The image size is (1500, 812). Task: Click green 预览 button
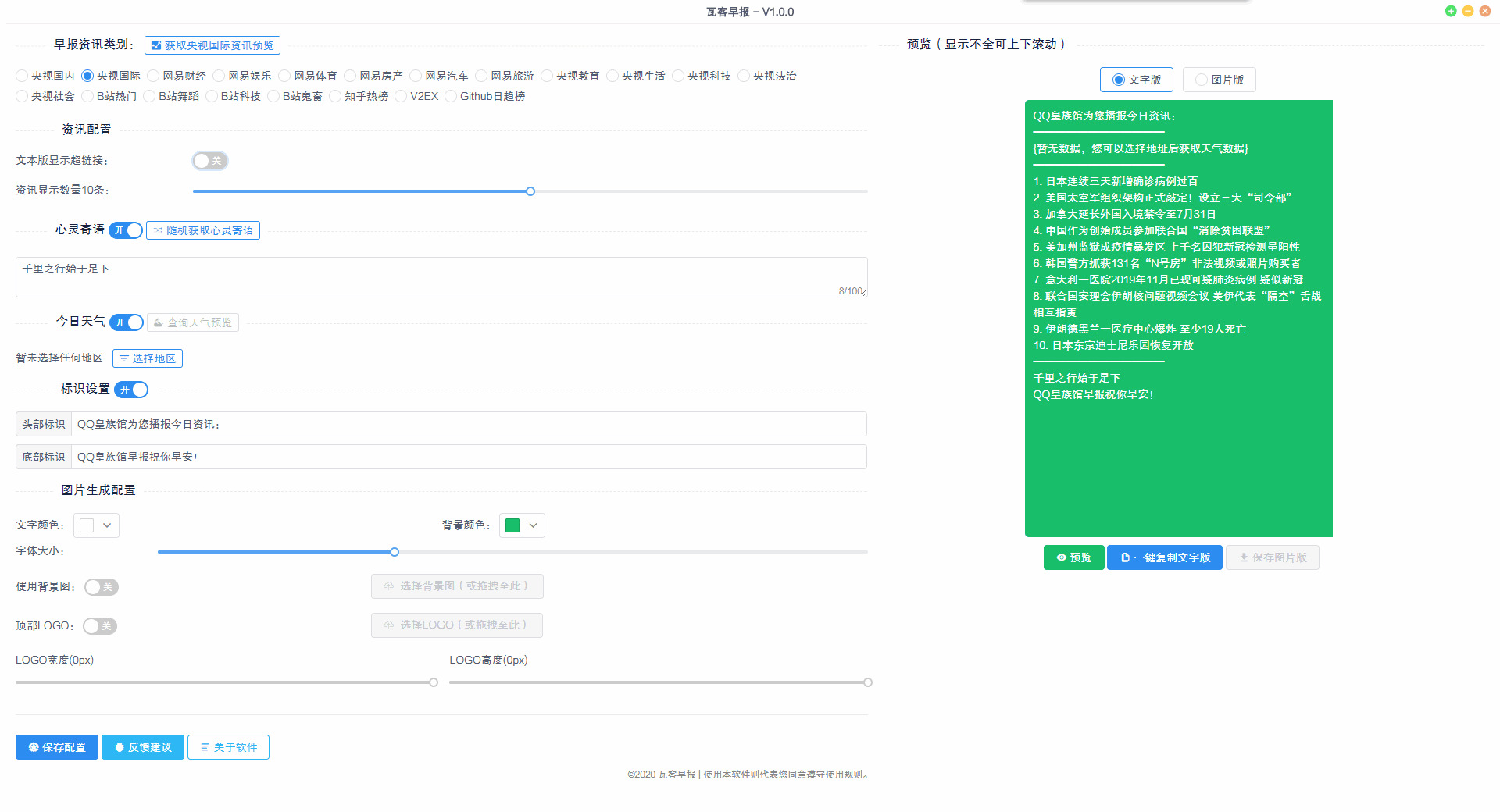click(x=1074, y=557)
